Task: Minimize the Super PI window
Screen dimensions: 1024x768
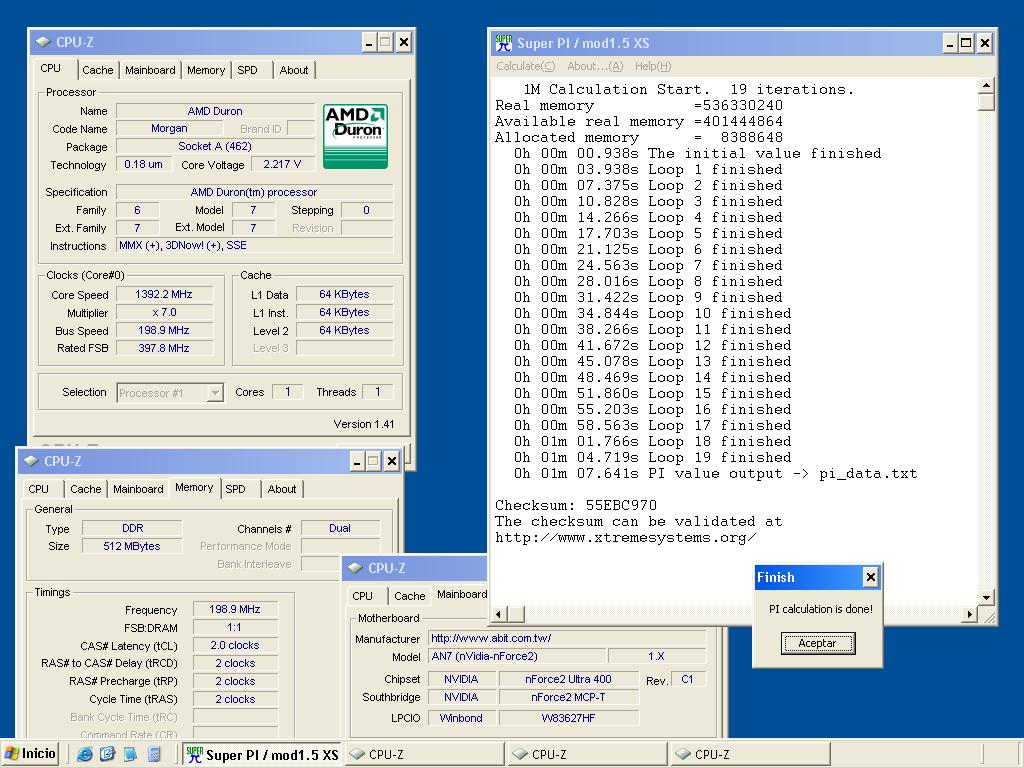Action: (x=950, y=44)
